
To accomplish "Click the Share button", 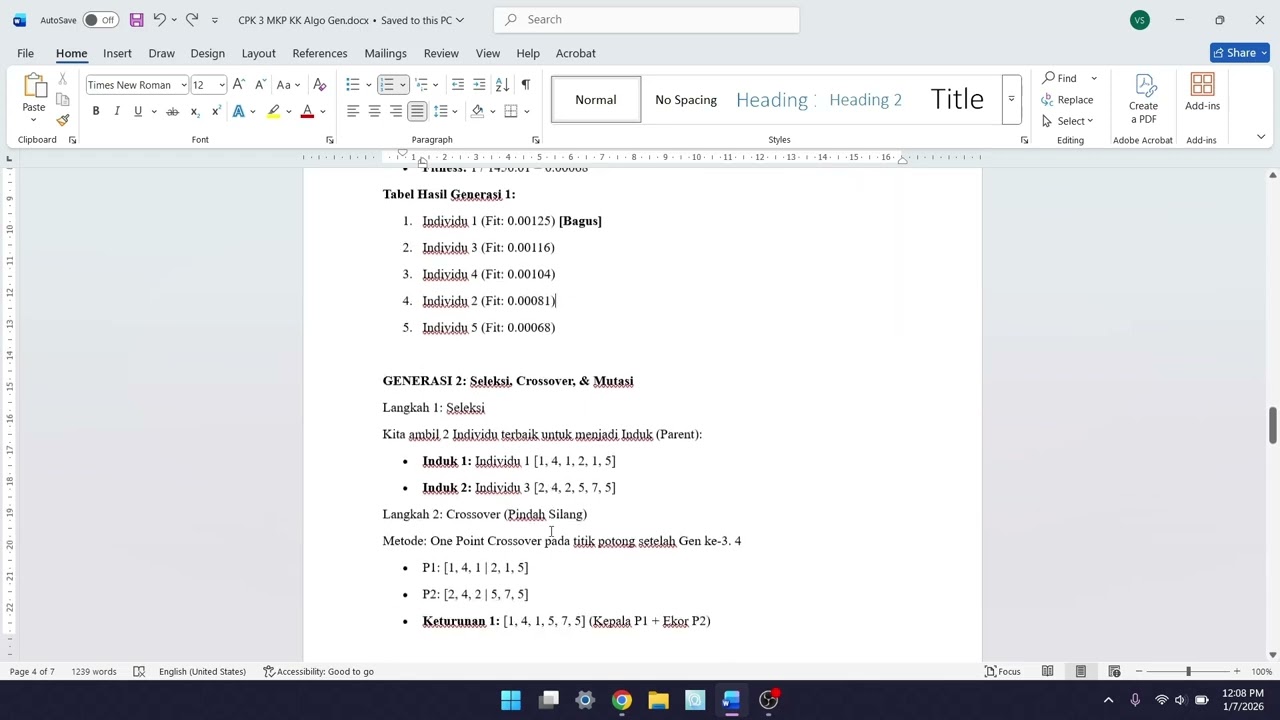I will [x=1240, y=53].
